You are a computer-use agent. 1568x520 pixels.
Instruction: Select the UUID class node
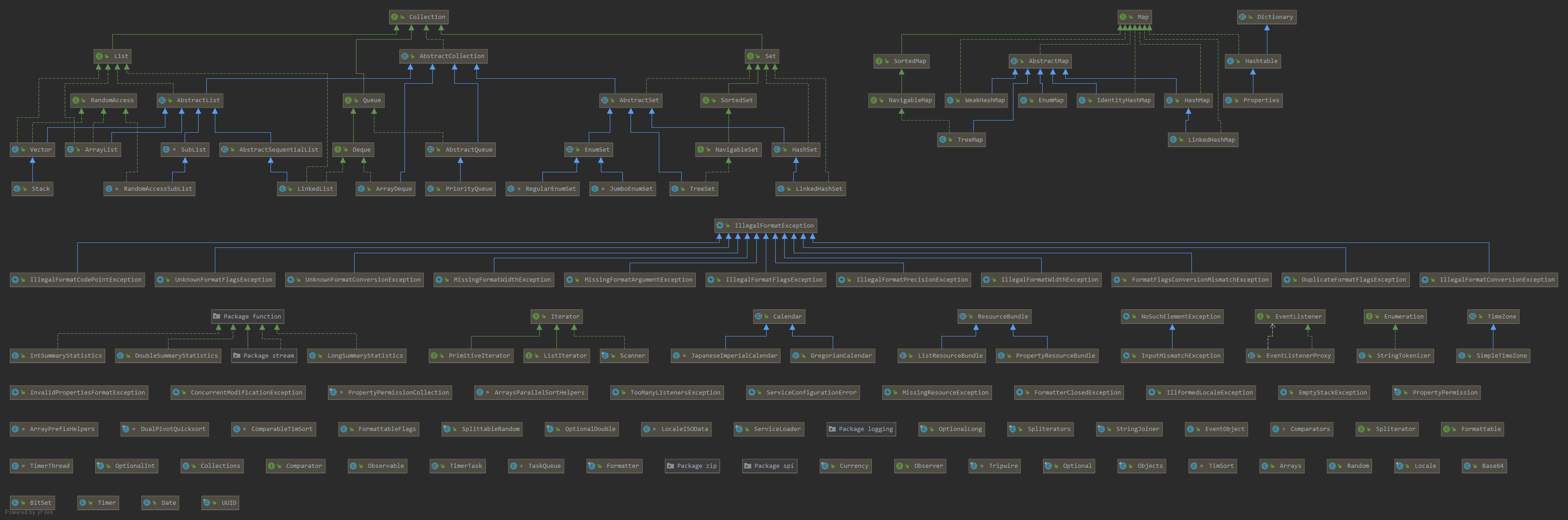221,503
